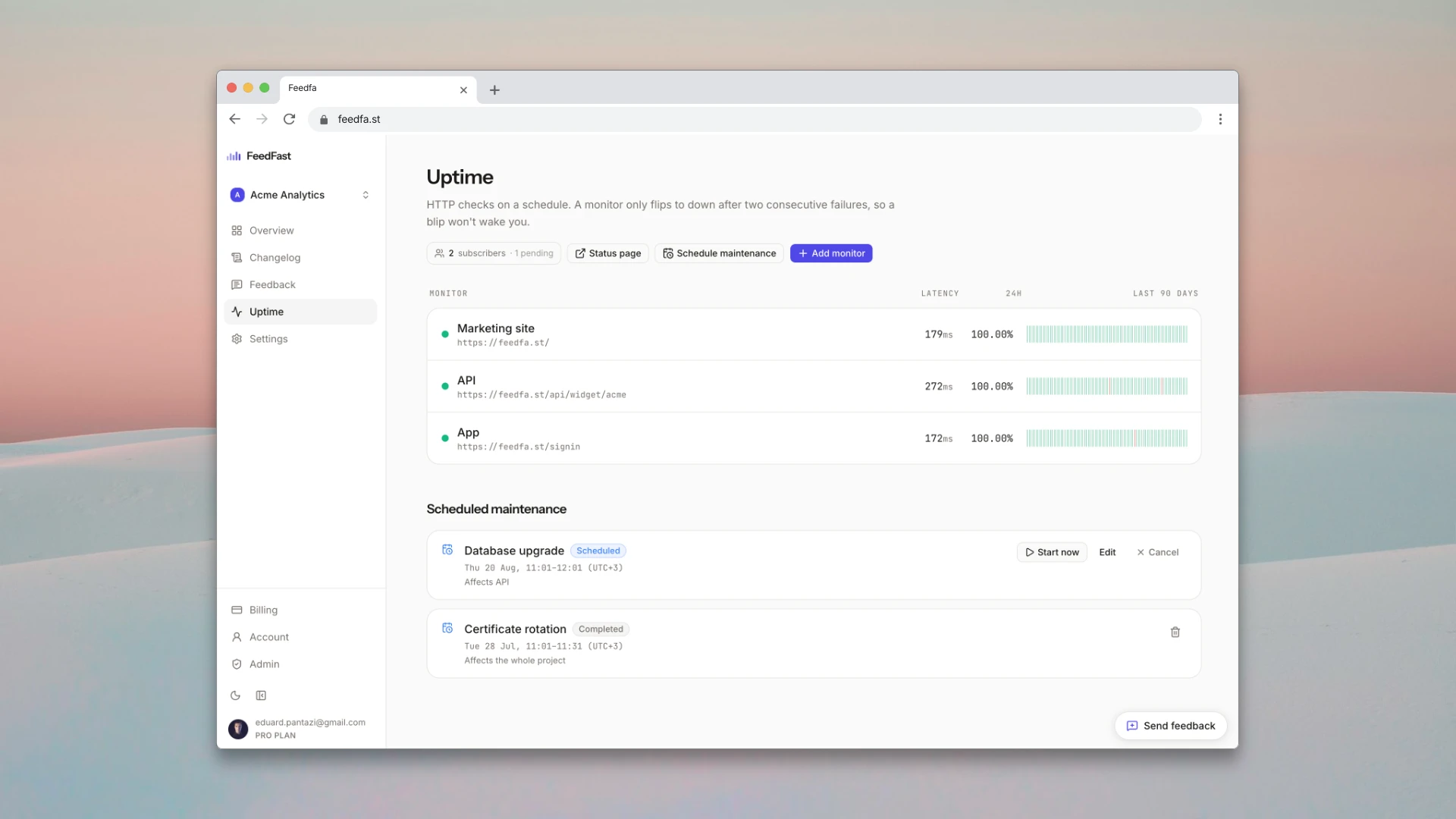The height and width of the screenshot is (819, 1456).
Task: Select the Feedfa browser tab
Action: click(378, 89)
